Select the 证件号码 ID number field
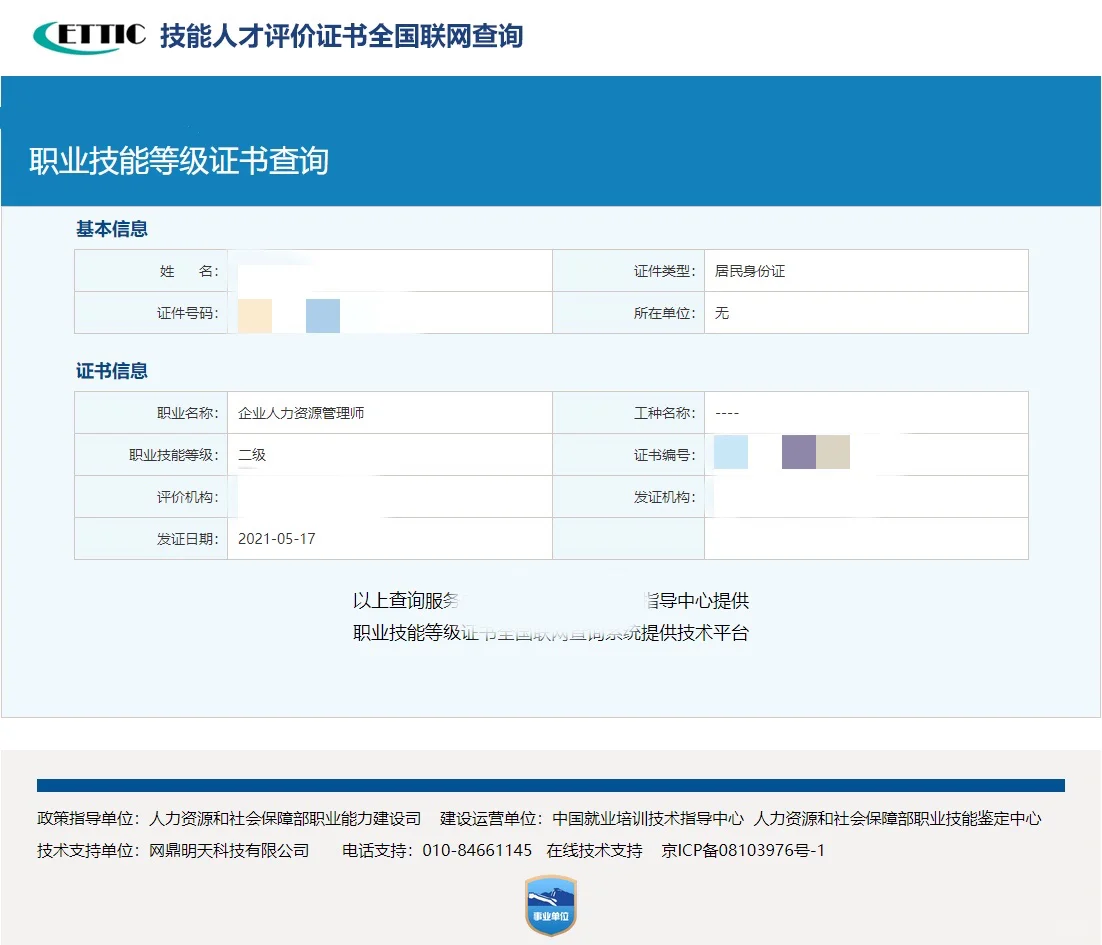The height and width of the screenshot is (945, 1102). 380,312
